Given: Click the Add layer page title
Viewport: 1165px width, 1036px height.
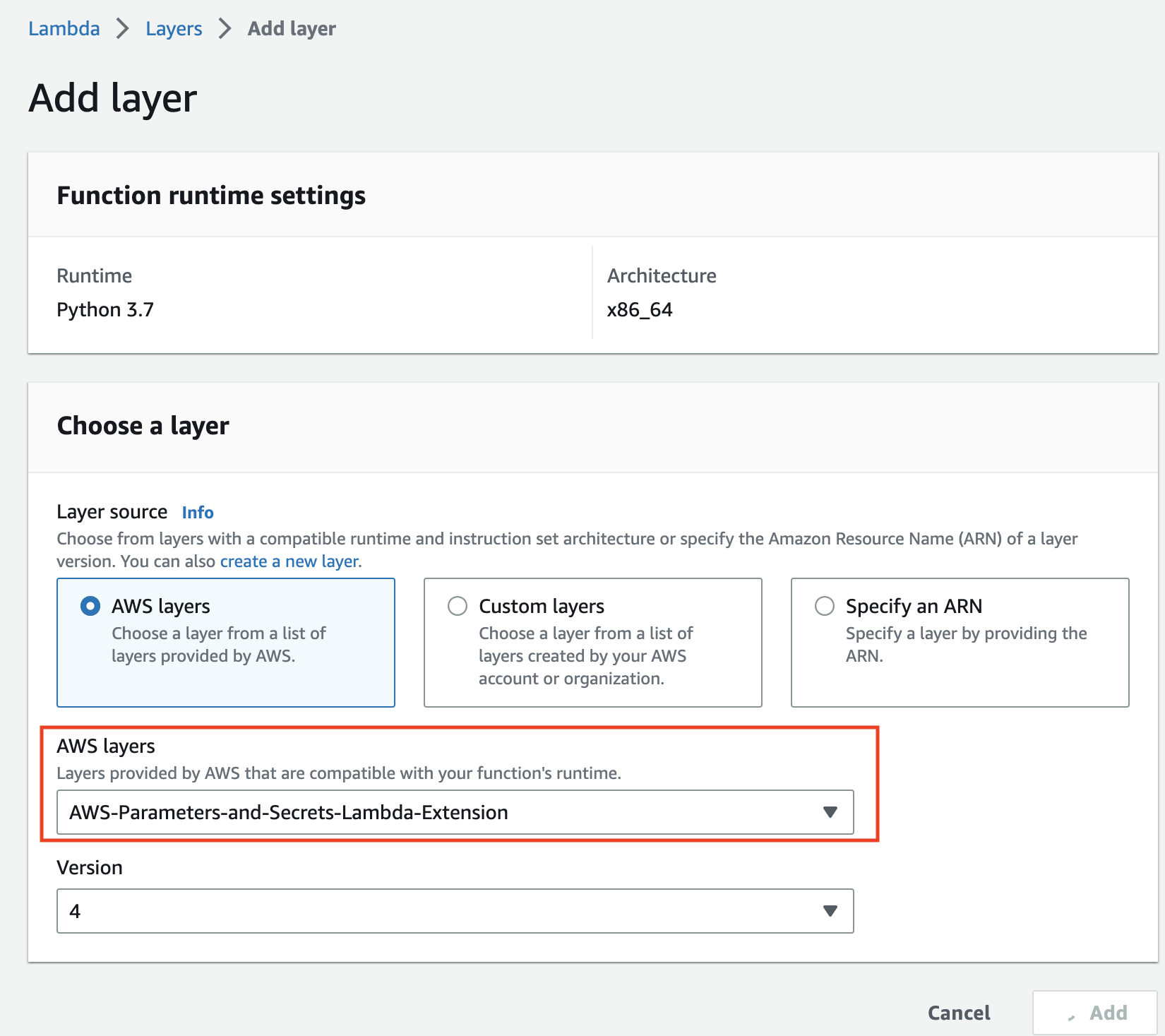Looking at the screenshot, I should (x=113, y=98).
